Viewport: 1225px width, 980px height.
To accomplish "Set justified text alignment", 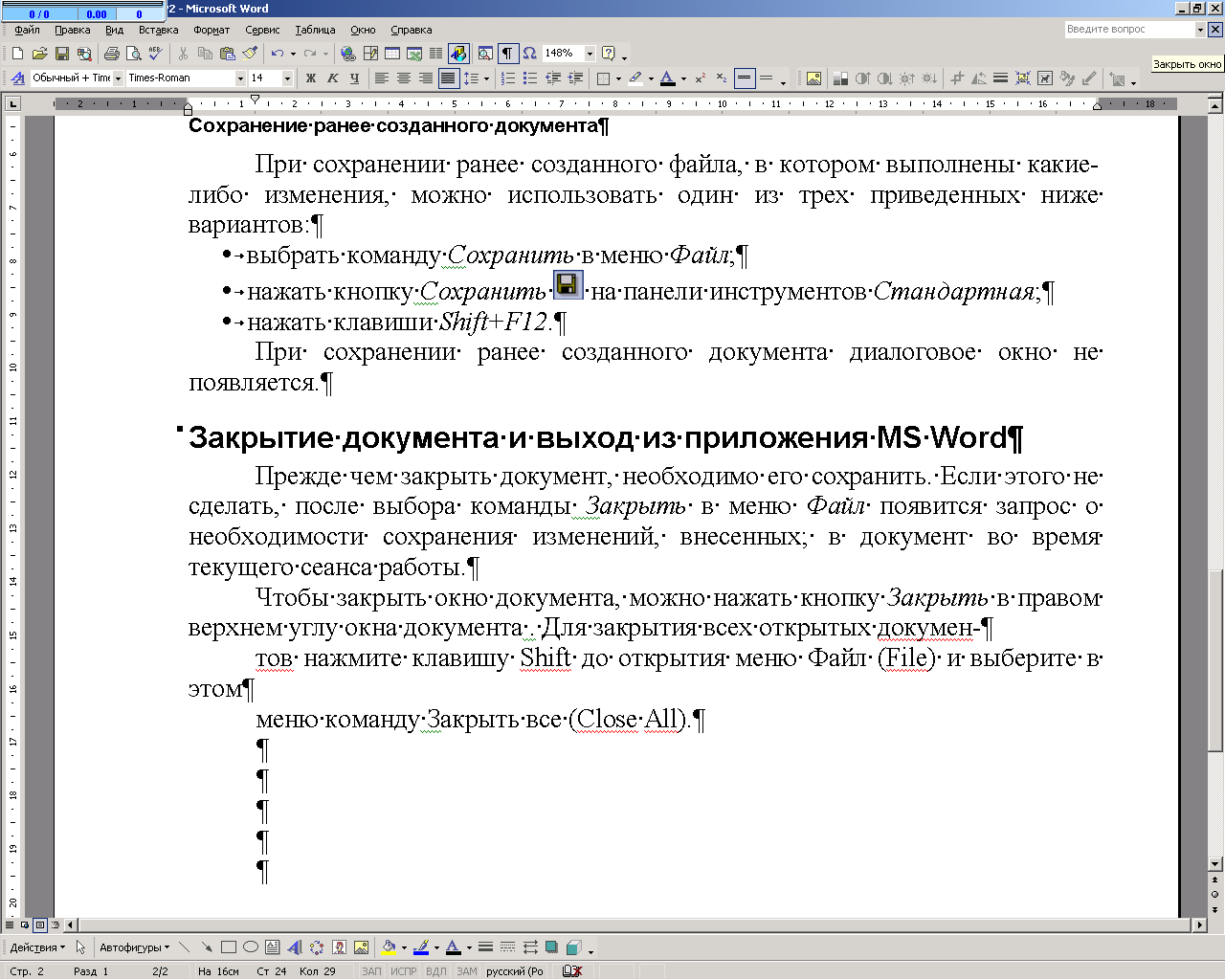I will pos(447,78).
